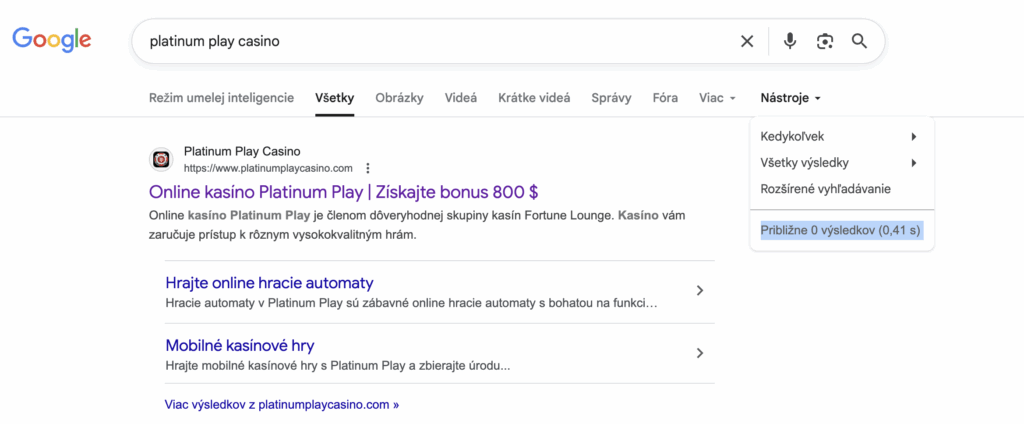This screenshot has height=424, width=1024.
Task: Click Platinum Play Casino site favicon
Action: (161, 159)
